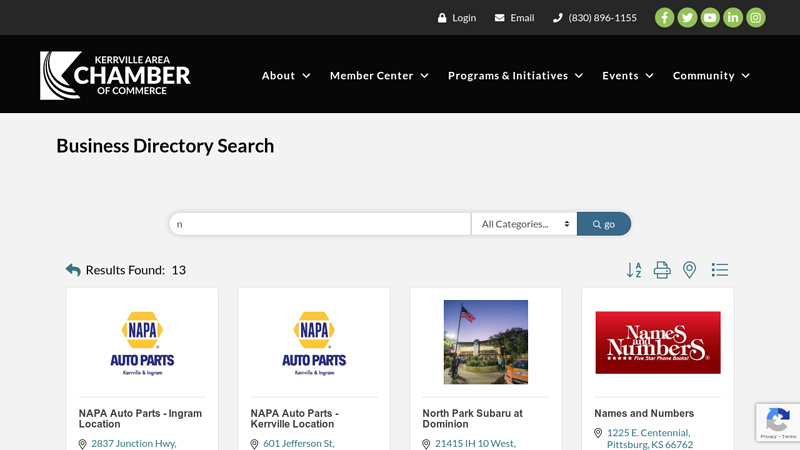800x450 pixels.
Task: Click the Business Directory Search heading
Action: 165,146
